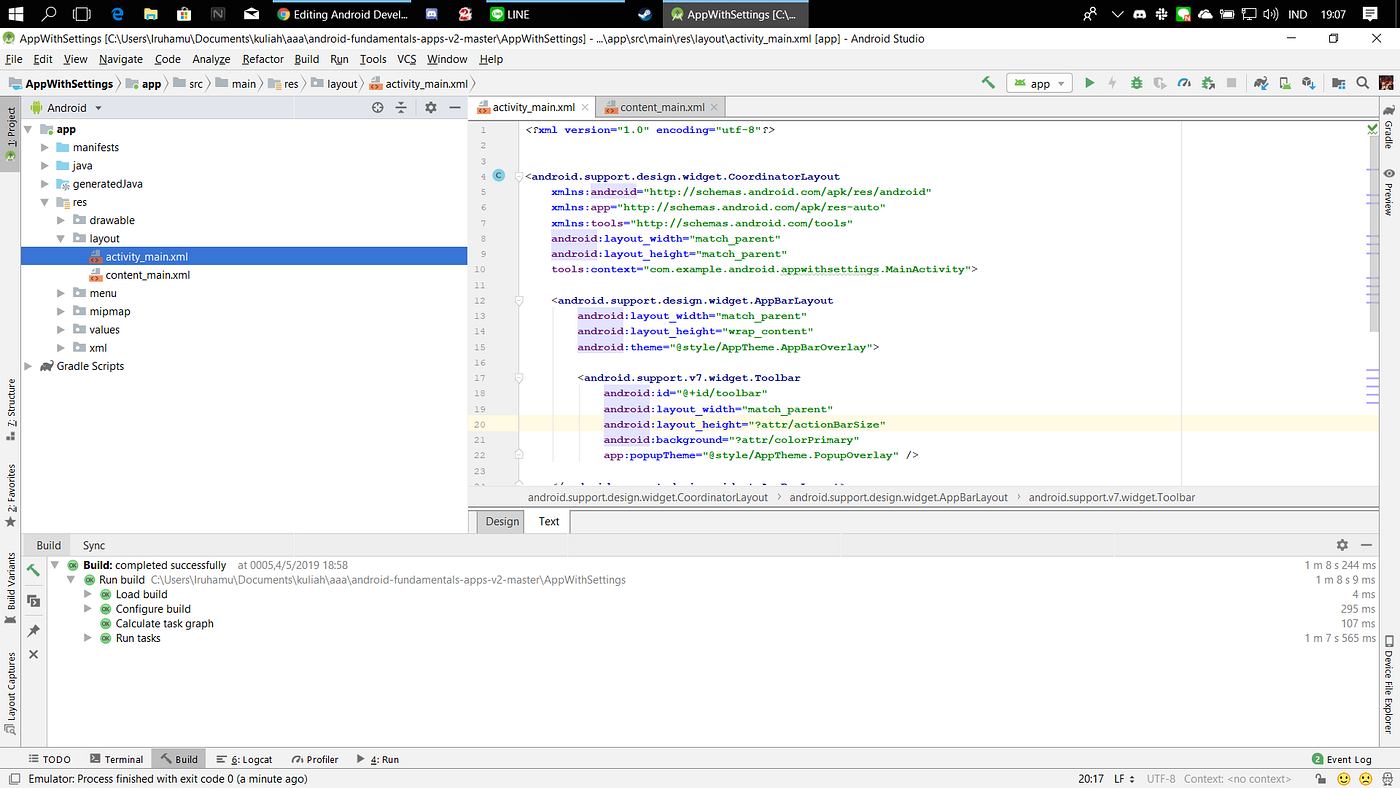Sync project with Gradle files icon

(1262, 83)
